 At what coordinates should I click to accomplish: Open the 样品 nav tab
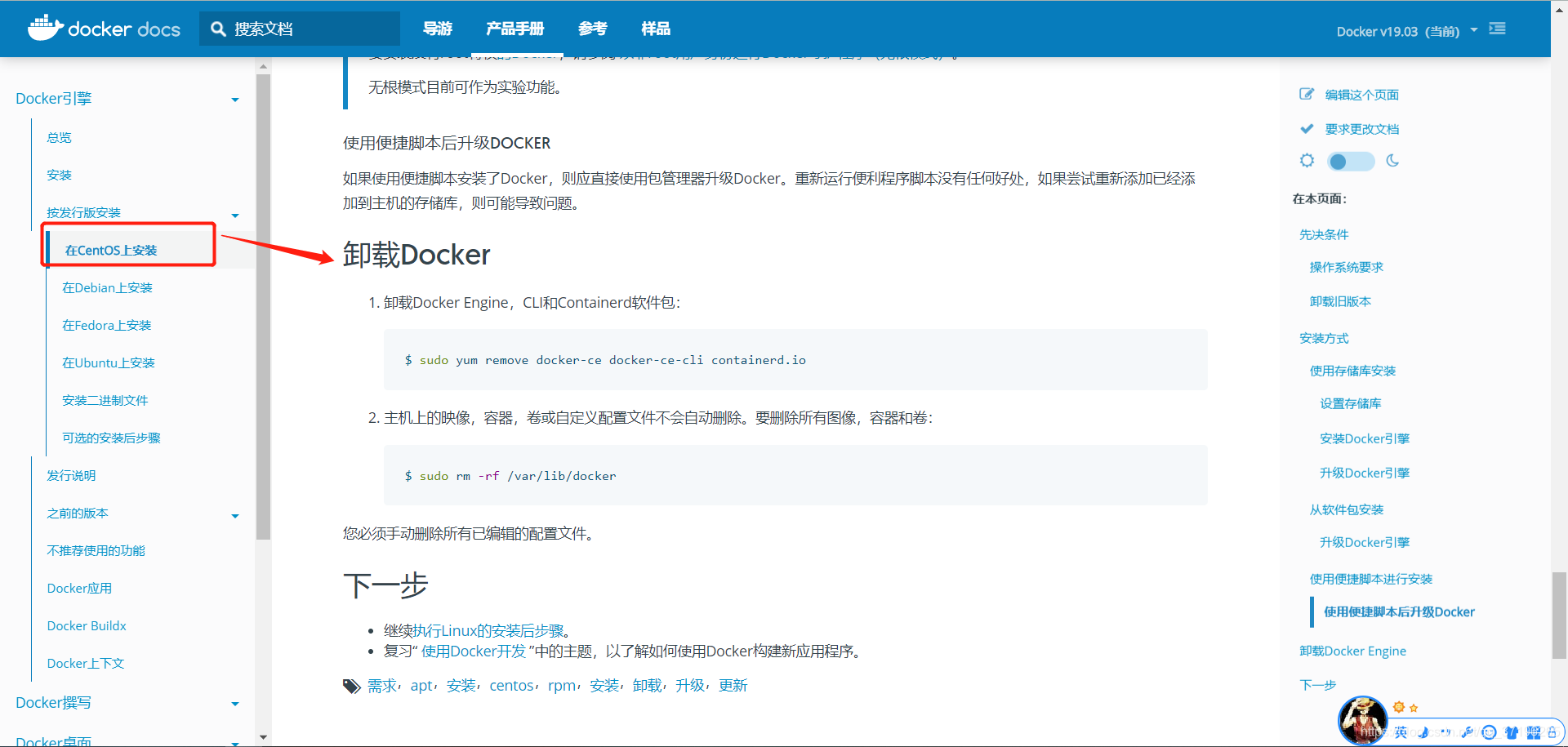coord(656,29)
